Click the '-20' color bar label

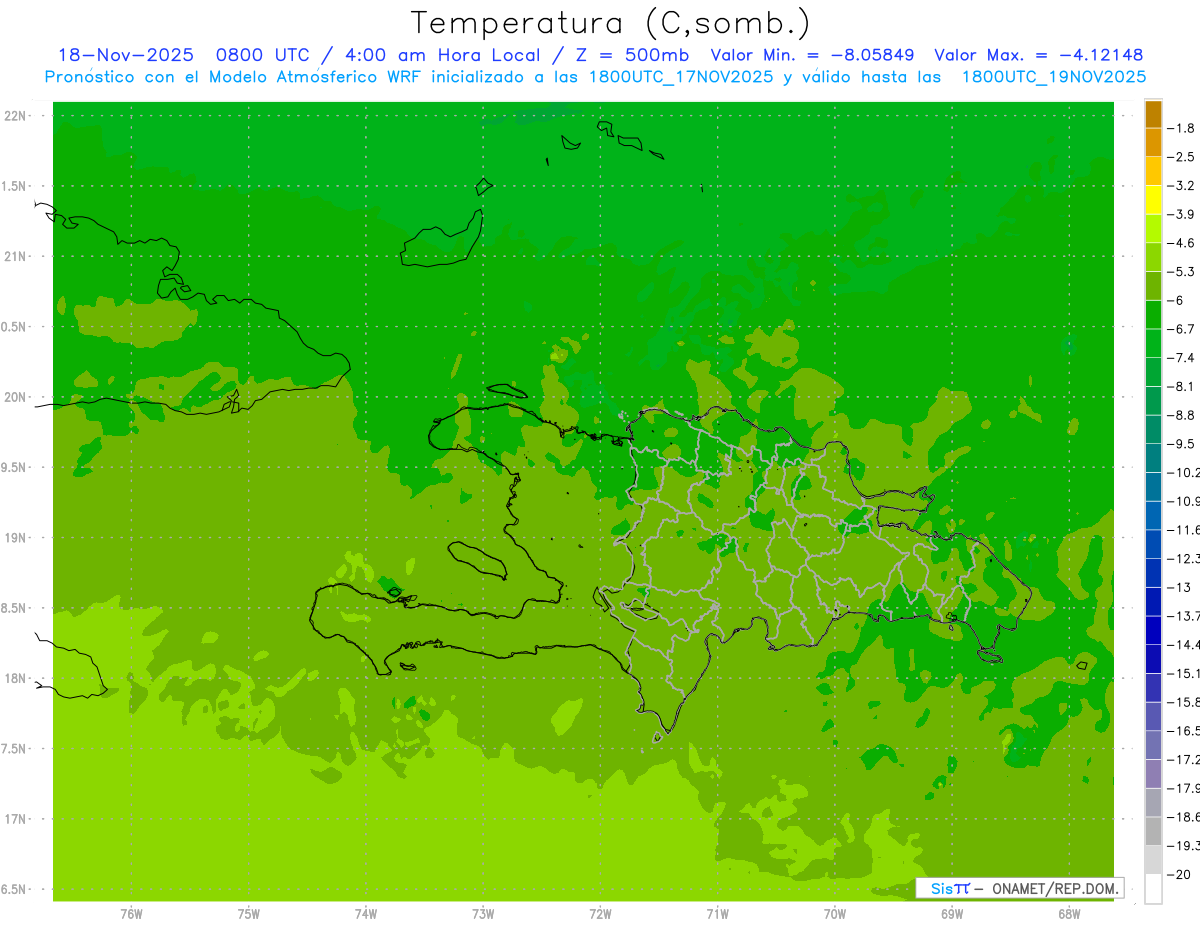pyautogui.click(x=1179, y=875)
